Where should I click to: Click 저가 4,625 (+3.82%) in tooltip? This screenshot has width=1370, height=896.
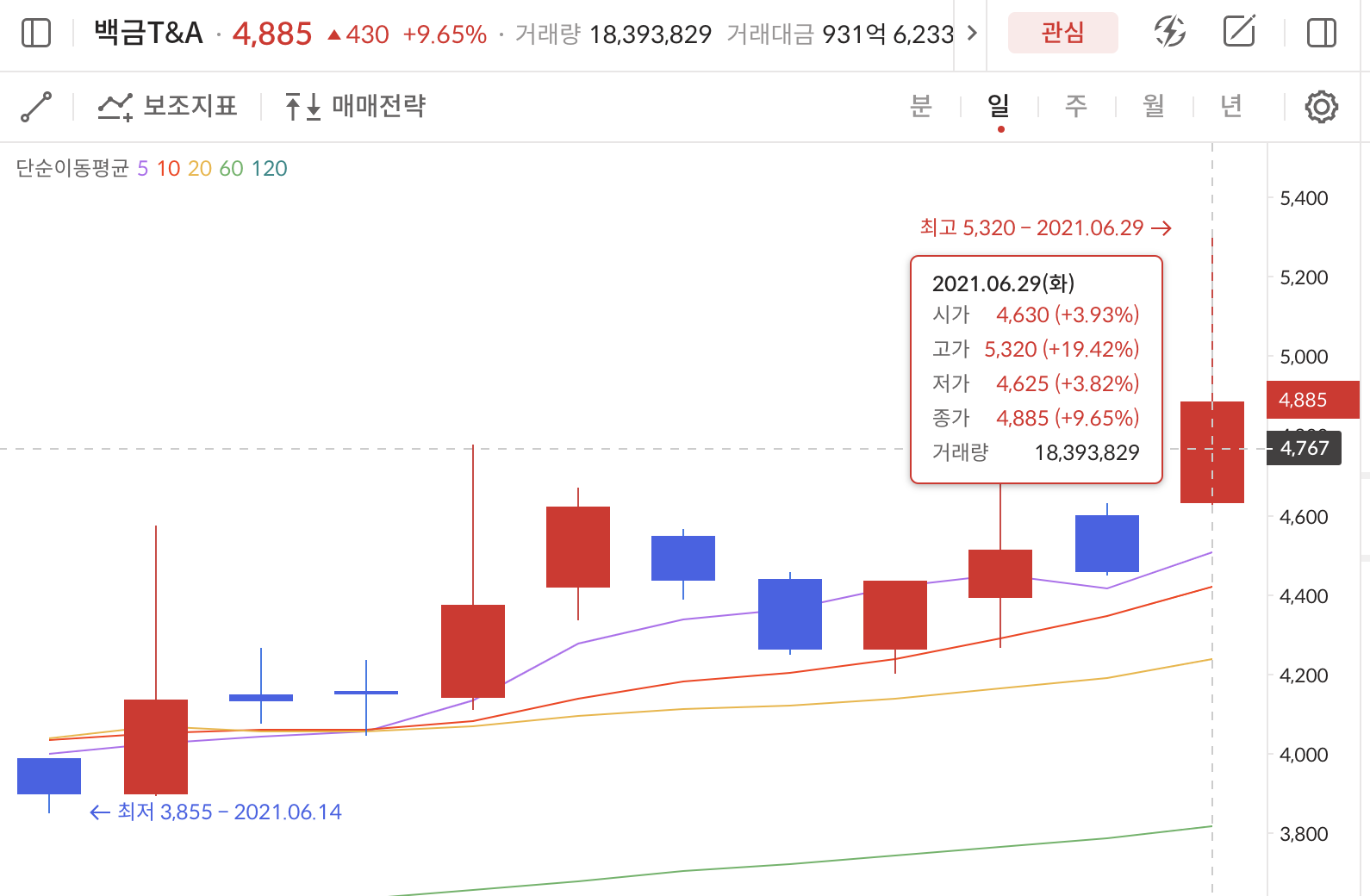tap(1036, 383)
